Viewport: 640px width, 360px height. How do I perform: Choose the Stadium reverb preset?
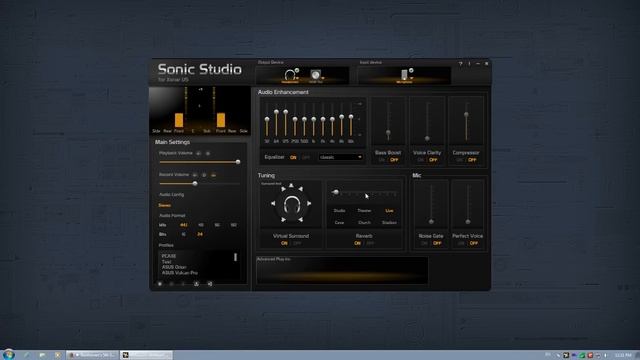(x=389, y=223)
